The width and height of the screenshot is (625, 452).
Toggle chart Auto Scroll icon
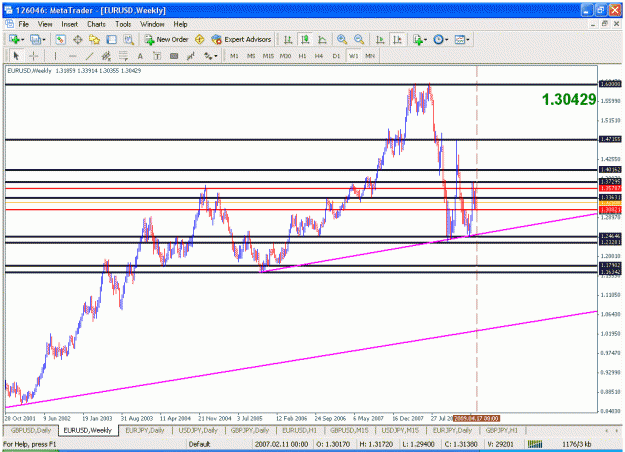tap(380, 39)
